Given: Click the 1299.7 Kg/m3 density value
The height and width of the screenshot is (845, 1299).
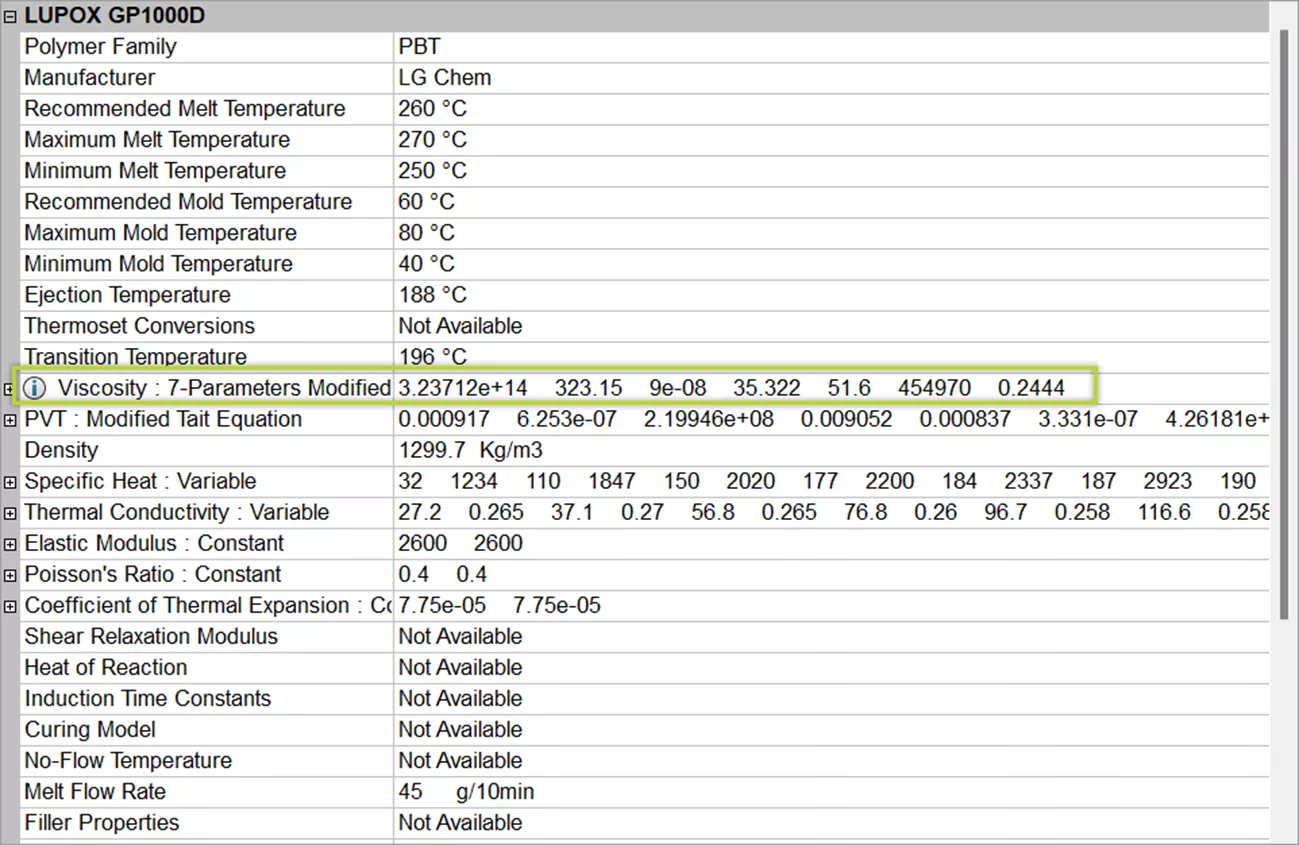Looking at the screenshot, I should pyautogui.click(x=470, y=450).
